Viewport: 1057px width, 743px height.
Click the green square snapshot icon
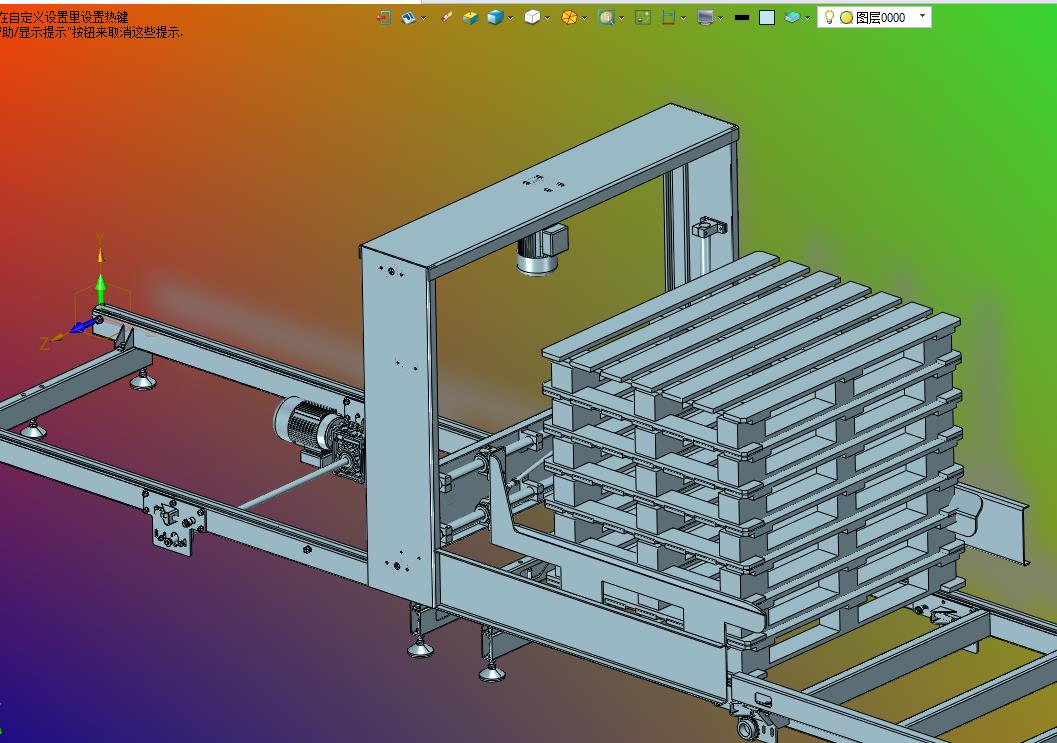click(x=643, y=18)
